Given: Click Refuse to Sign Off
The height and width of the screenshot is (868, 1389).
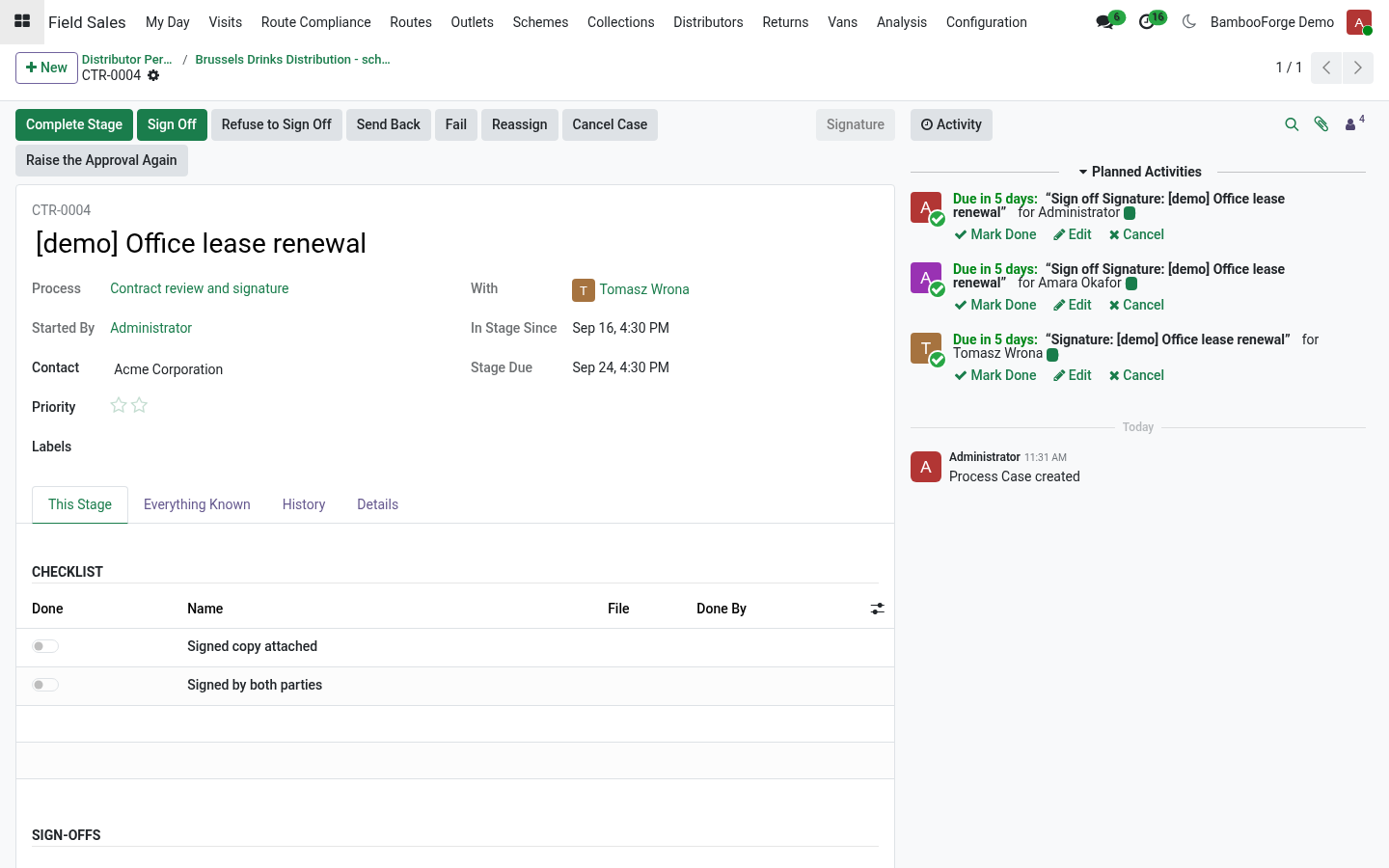Looking at the screenshot, I should (x=277, y=124).
